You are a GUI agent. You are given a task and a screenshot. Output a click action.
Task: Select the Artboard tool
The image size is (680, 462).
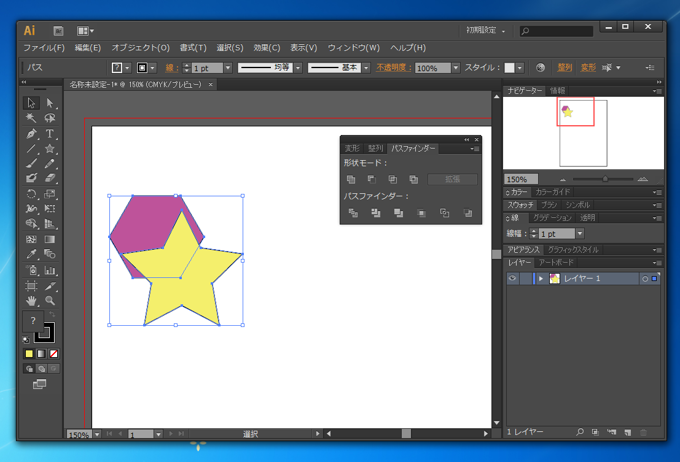click(x=31, y=285)
